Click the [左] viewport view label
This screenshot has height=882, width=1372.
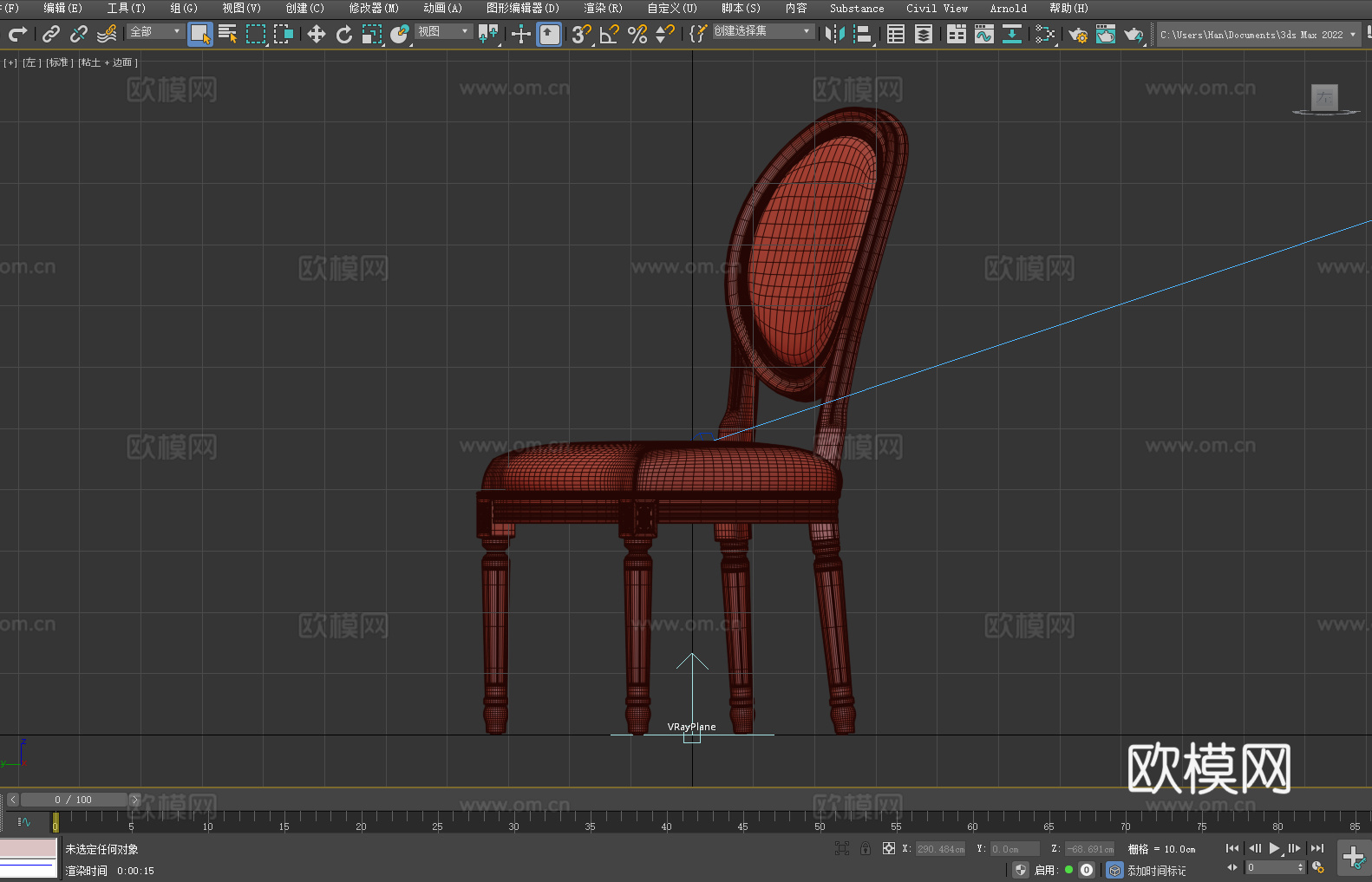[x=31, y=62]
